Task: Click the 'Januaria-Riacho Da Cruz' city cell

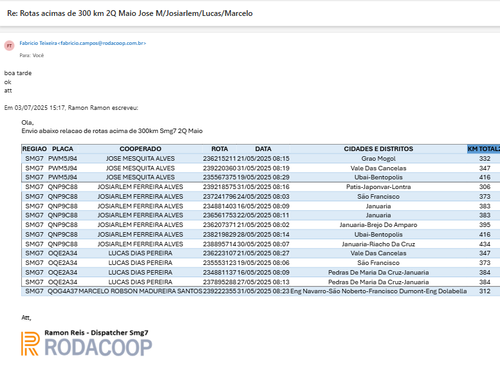Action: pos(378,244)
